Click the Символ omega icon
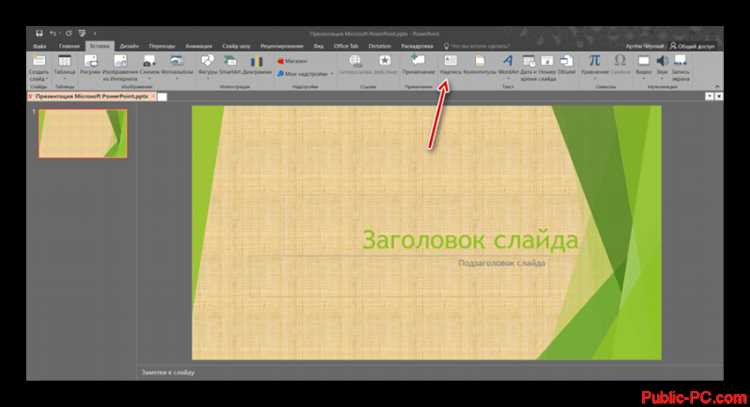The width and height of the screenshot is (750, 407). [x=620, y=61]
